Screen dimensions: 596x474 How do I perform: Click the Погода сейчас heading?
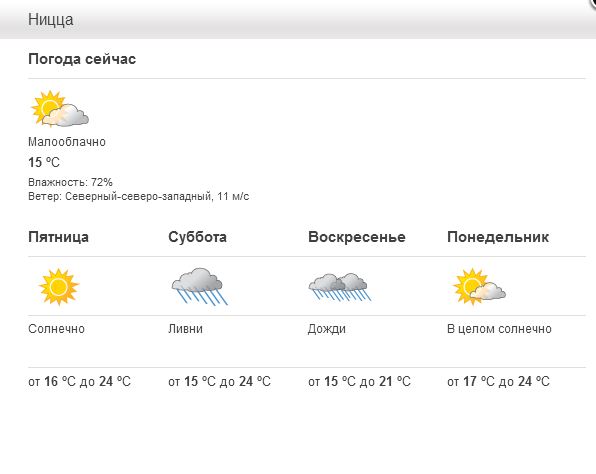tap(82, 59)
